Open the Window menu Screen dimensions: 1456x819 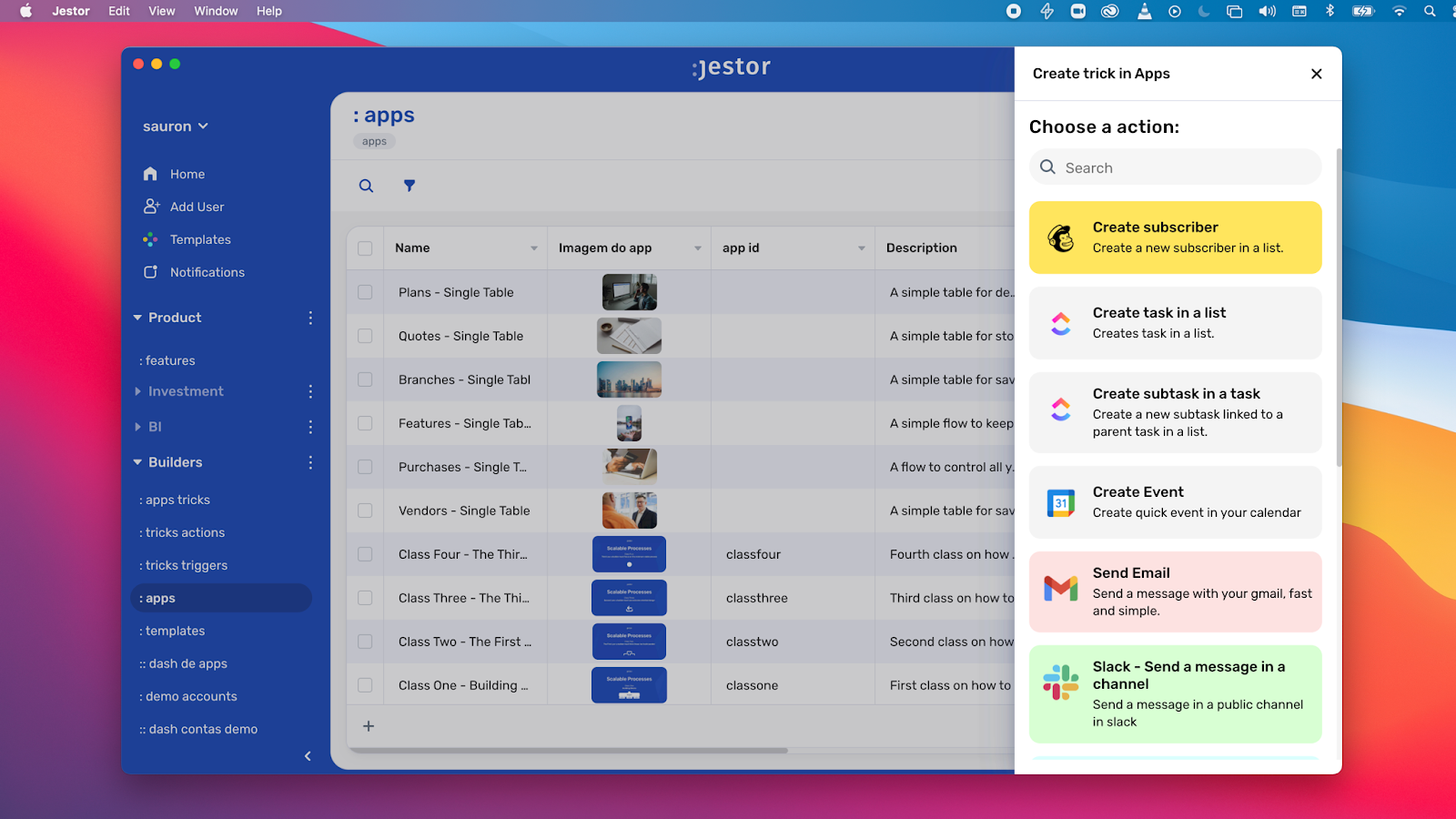(x=216, y=11)
